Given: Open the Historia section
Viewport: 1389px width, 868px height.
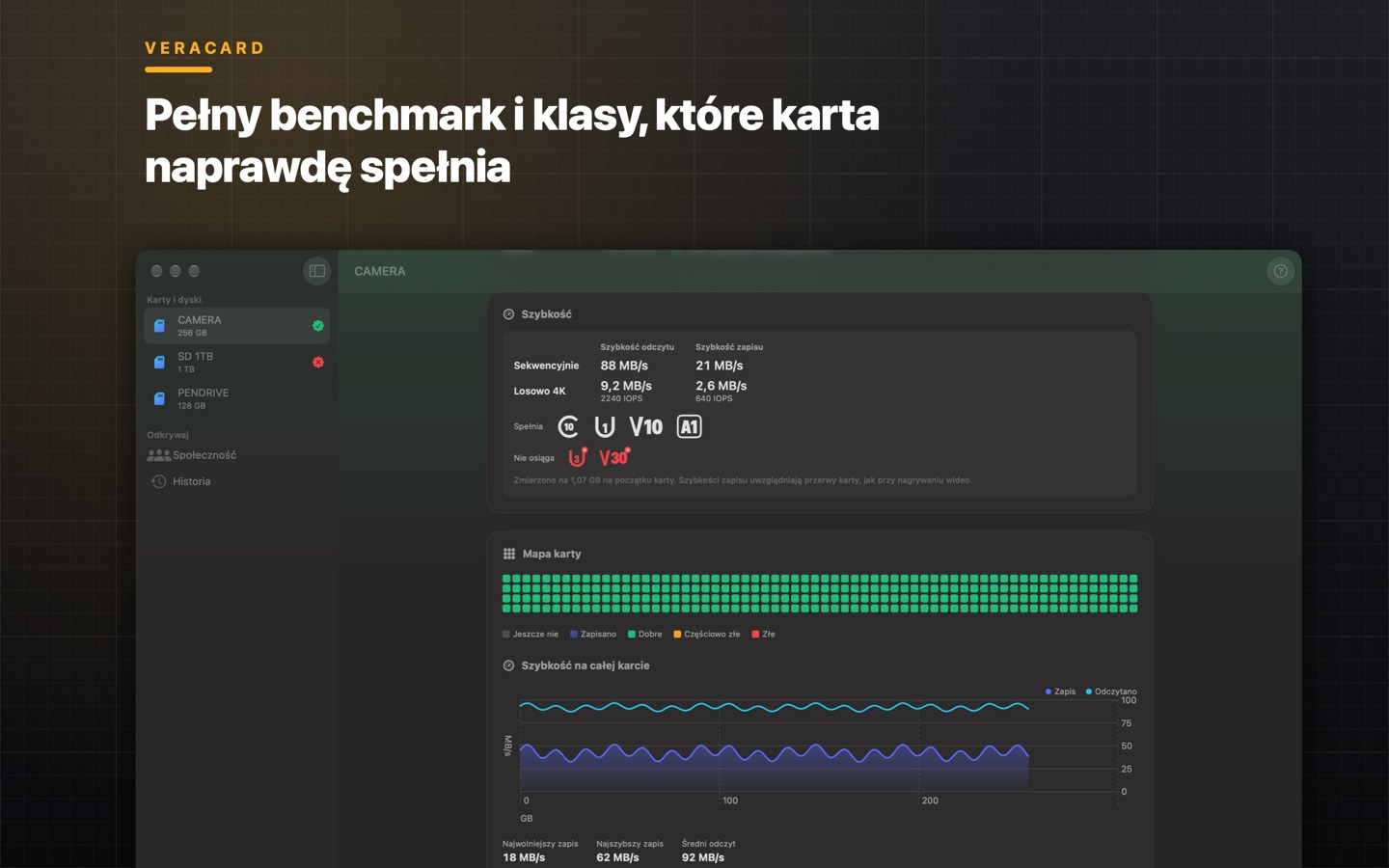Looking at the screenshot, I should pyautogui.click(x=181, y=481).
